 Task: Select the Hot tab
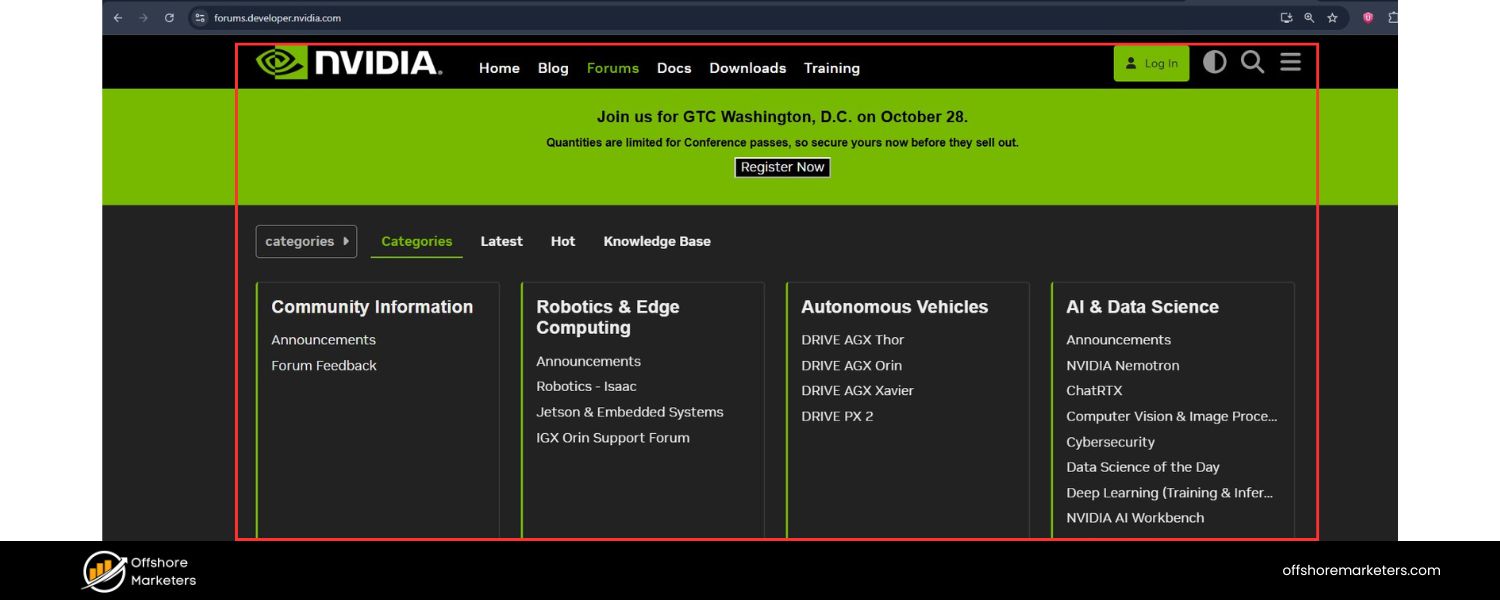563,241
